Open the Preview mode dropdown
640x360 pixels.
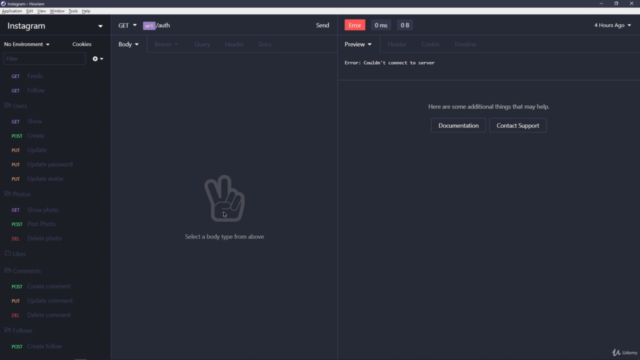click(358, 44)
